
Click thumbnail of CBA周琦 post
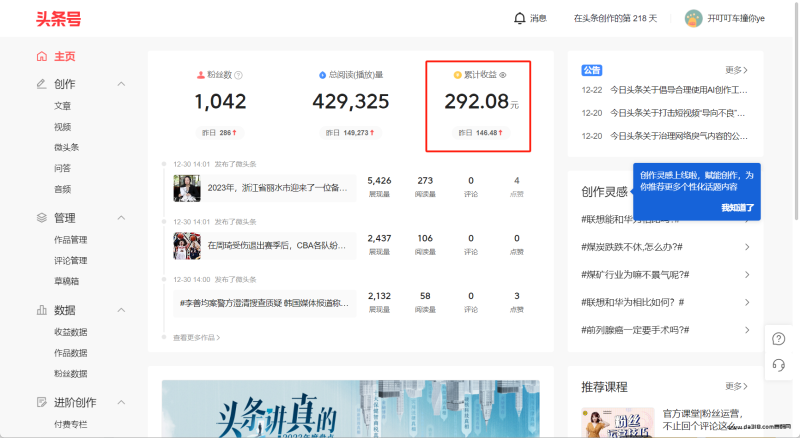coord(187,246)
